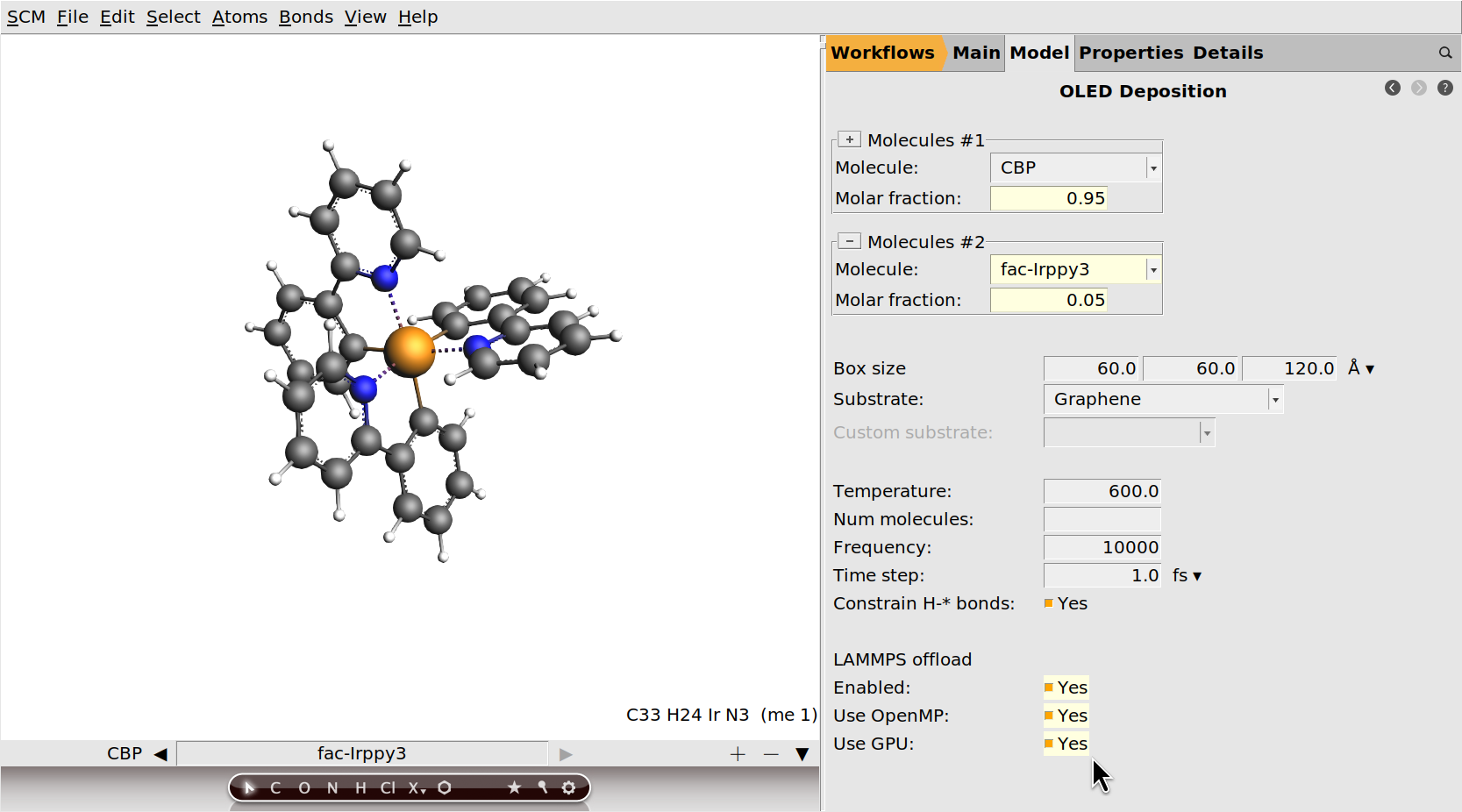Screen dimensions: 1462x812
Task: Disable the Use GPU option
Action: pyautogui.click(x=1049, y=744)
